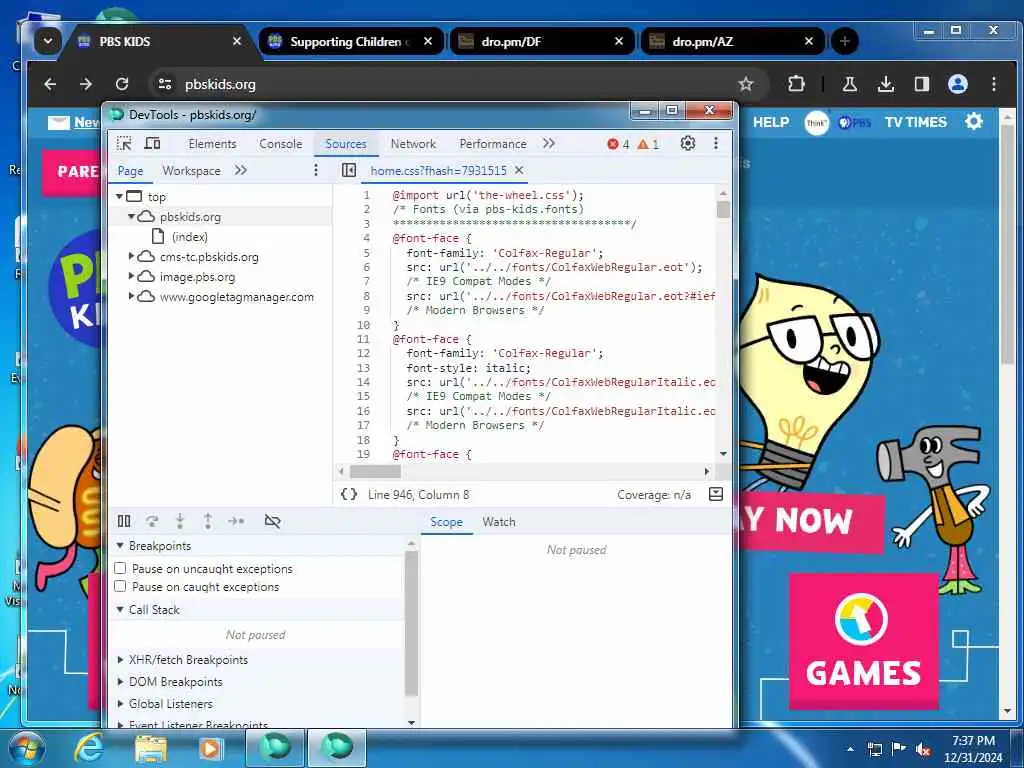Open the (index) file in tree
Screen dimensions: 1024x768
click(x=189, y=236)
